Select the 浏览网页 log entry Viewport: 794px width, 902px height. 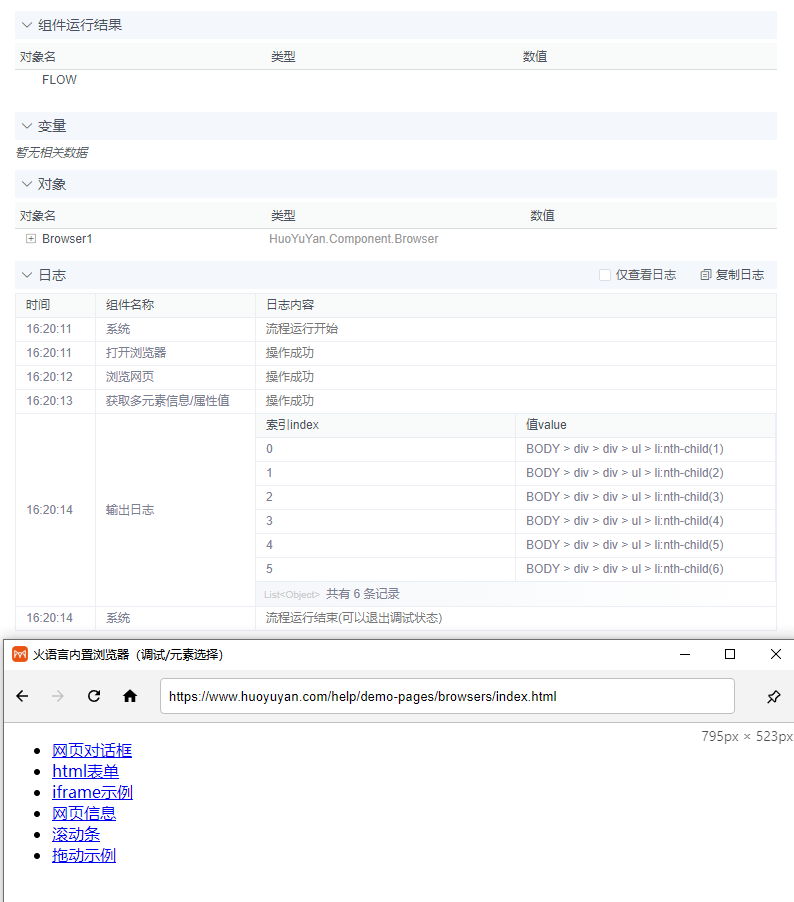[x=396, y=377]
